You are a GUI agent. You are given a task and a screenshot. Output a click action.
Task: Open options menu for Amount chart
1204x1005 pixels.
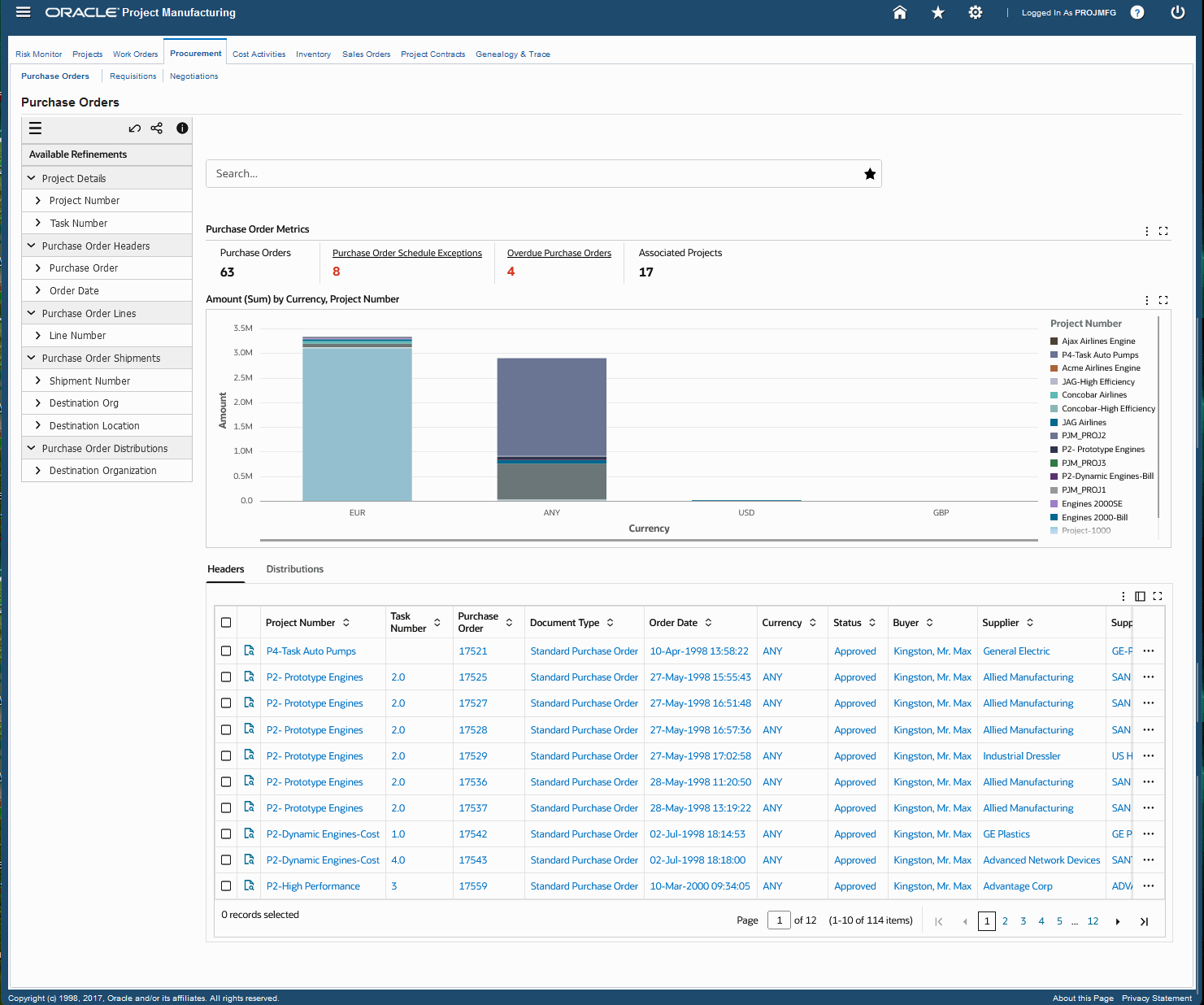1147,300
